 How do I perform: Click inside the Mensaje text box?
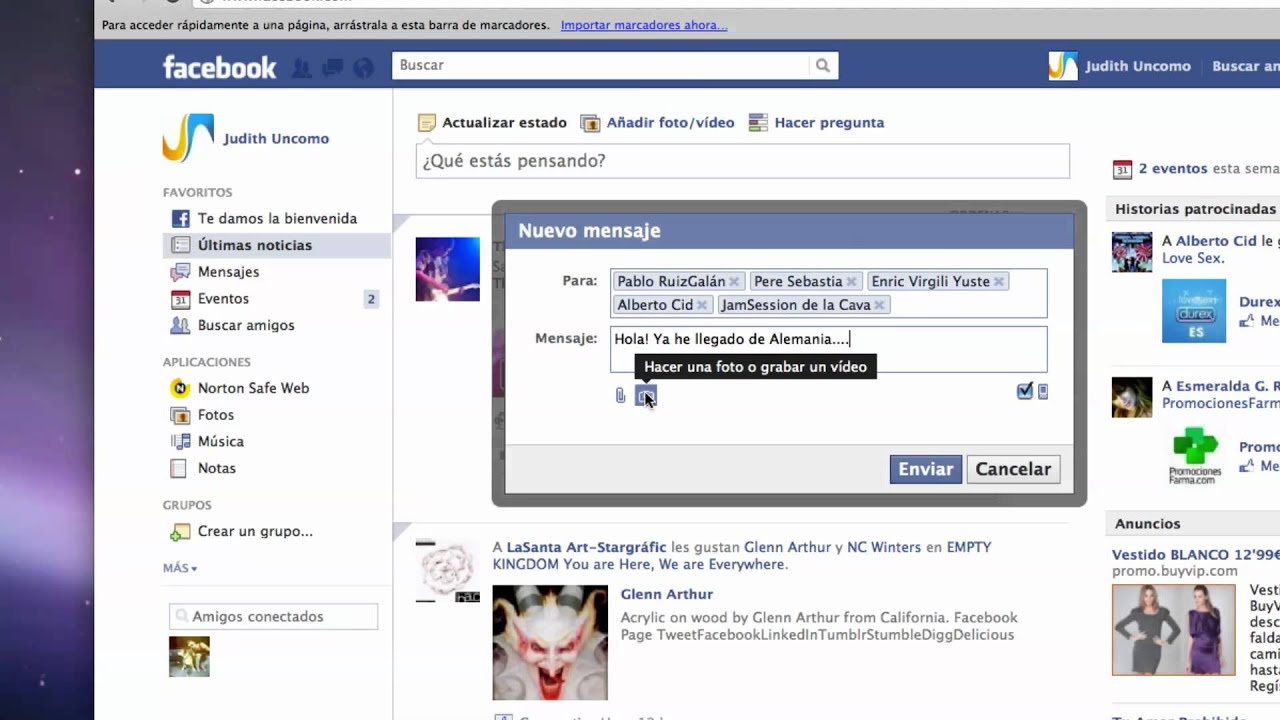(x=829, y=349)
